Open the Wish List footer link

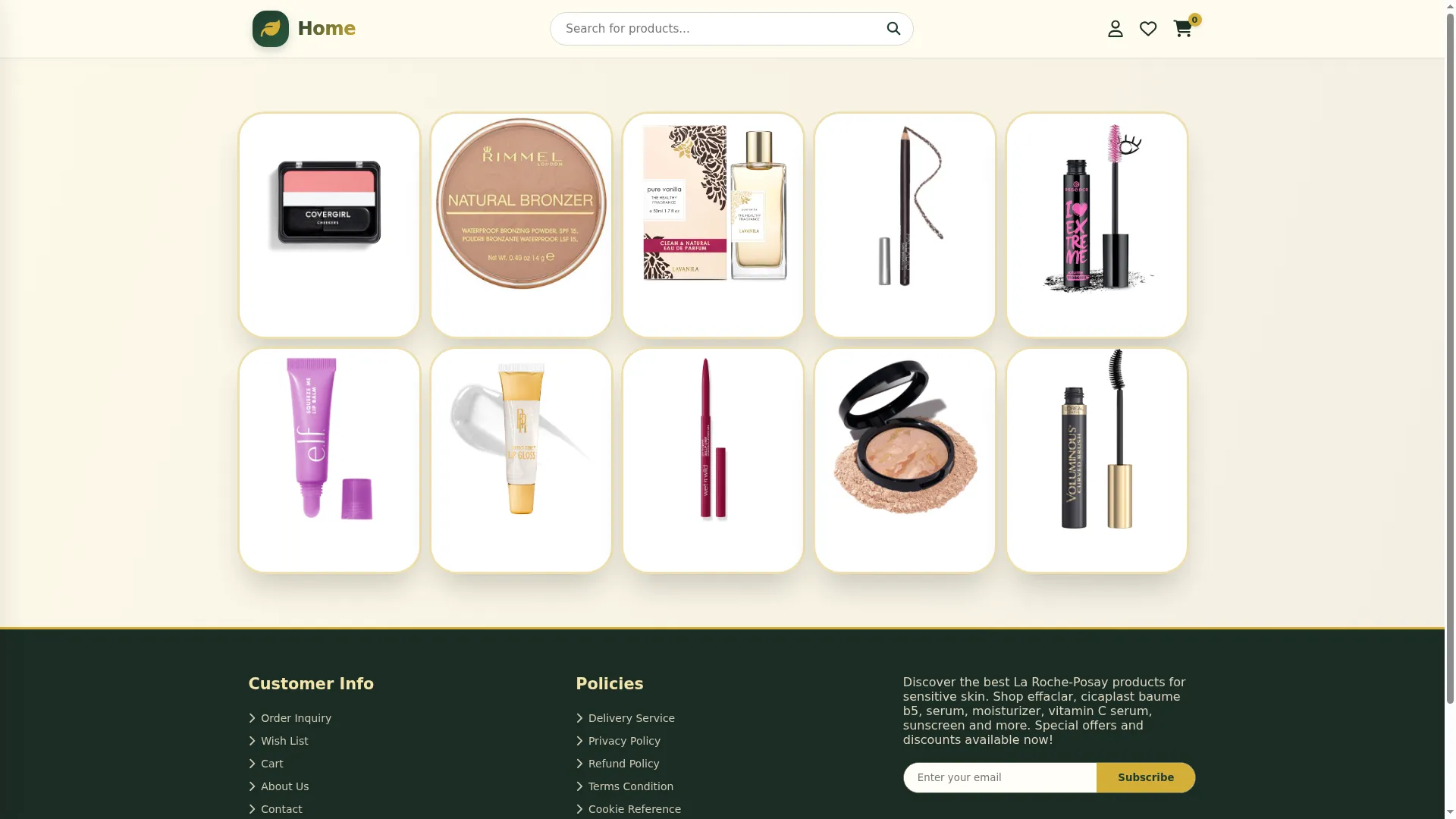point(284,741)
